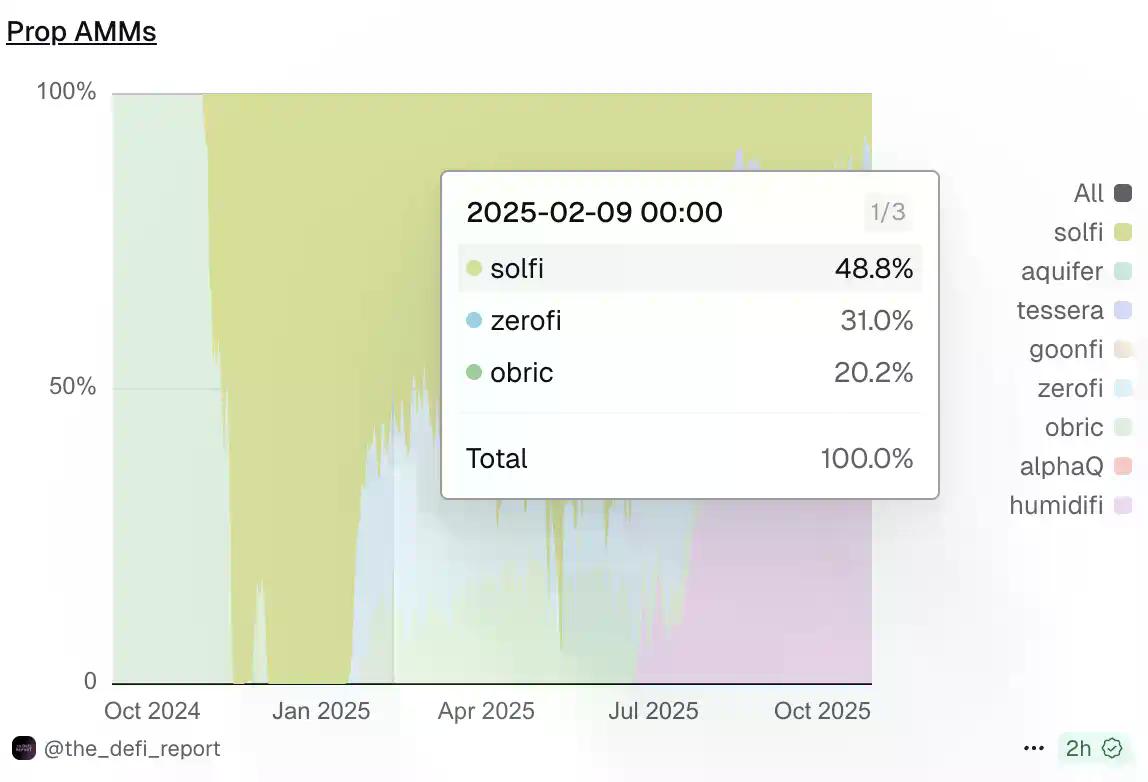Image resolution: width=1148 pixels, height=782 pixels.
Task: Open the three-dot more options menu
Action: [x=1034, y=748]
